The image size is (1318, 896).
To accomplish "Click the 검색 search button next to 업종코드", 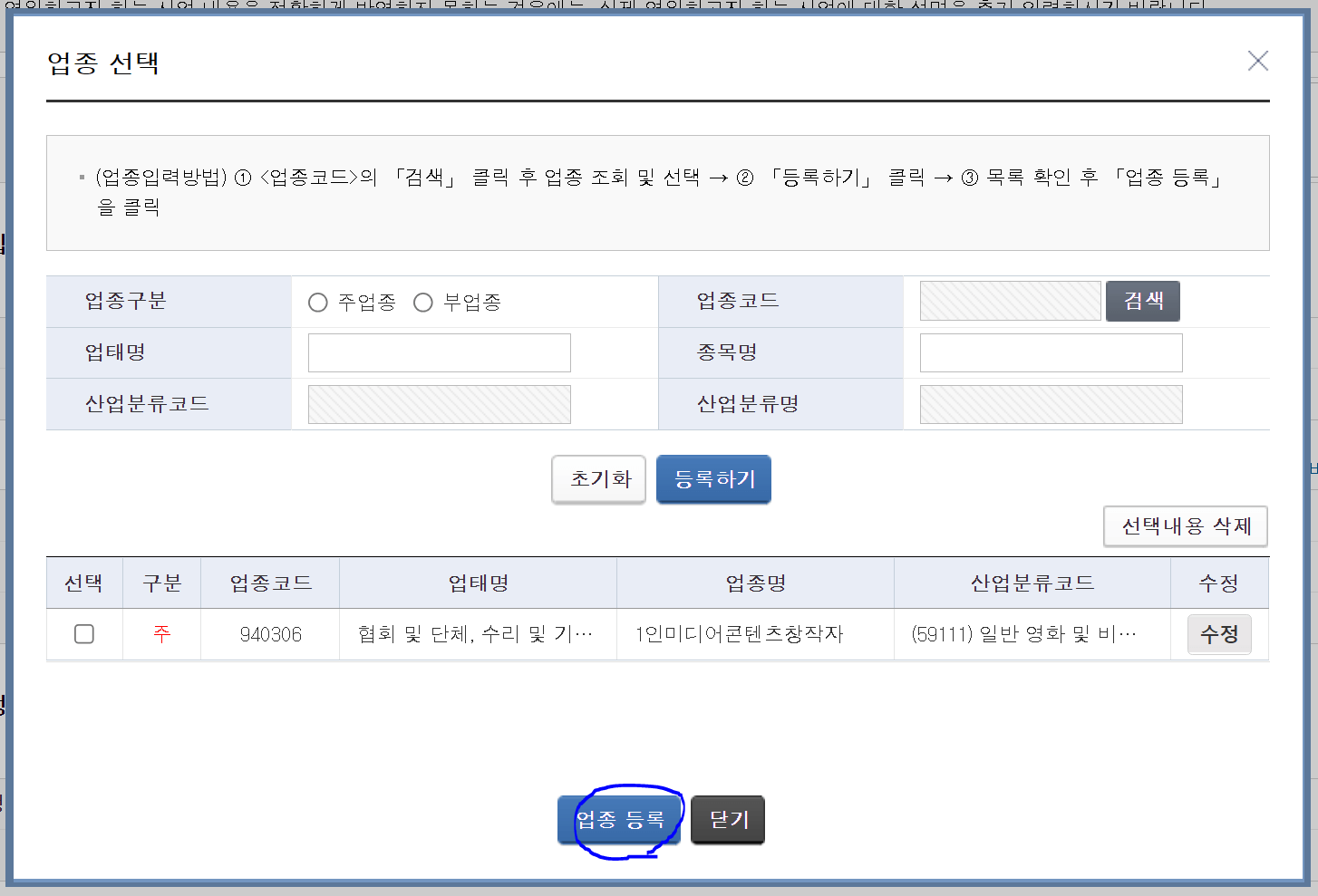I will pyautogui.click(x=1143, y=301).
